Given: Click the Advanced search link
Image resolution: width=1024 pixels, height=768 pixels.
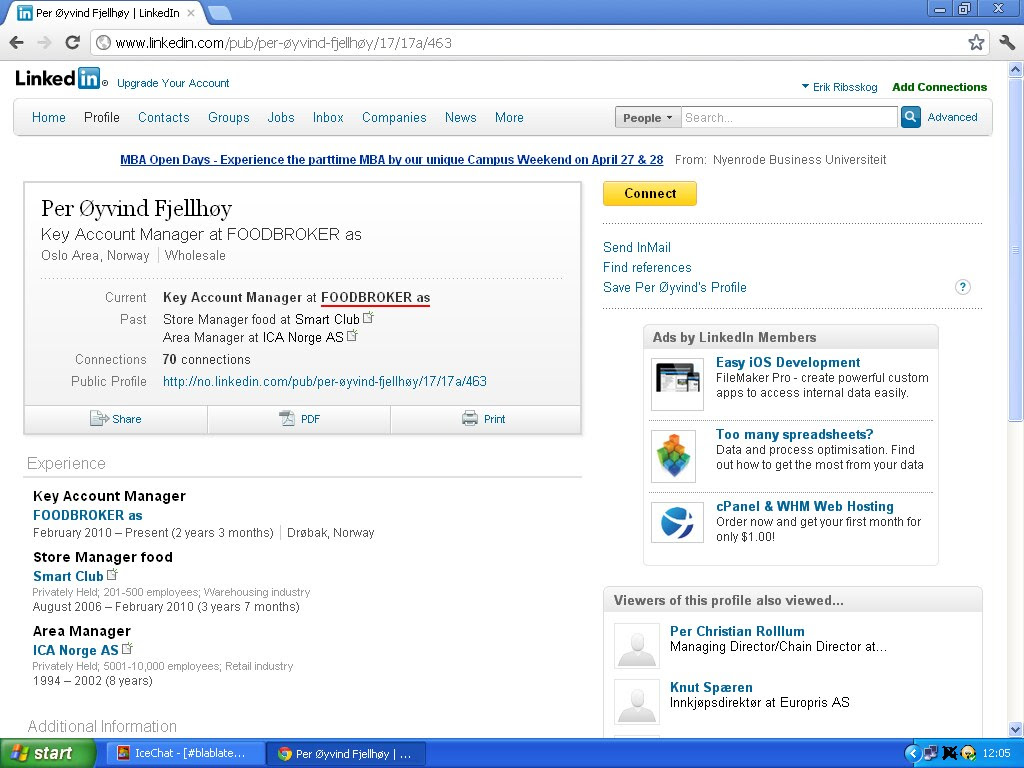Looking at the screenshot, I should (x=952, y=118).
